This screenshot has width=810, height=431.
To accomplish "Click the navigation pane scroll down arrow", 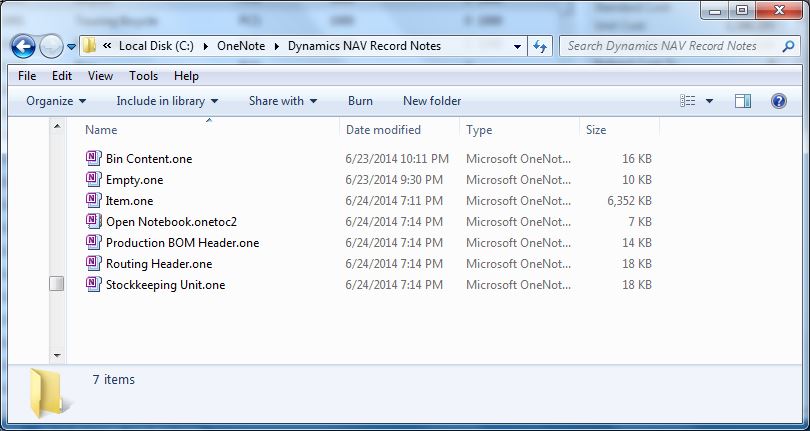I will 57,356.
